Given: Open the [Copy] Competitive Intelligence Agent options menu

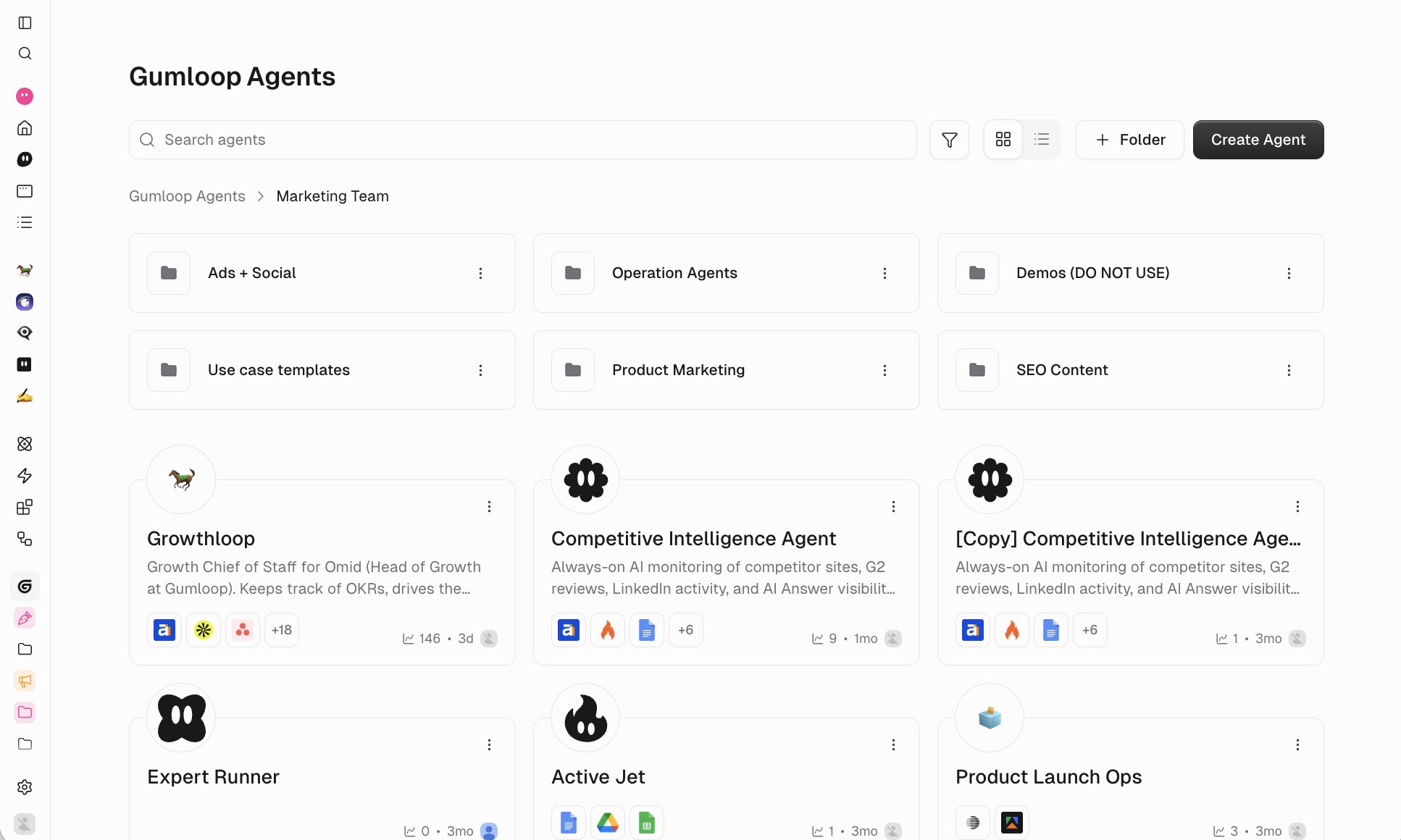Looking at the screenshot, I should coord(1297,506).
